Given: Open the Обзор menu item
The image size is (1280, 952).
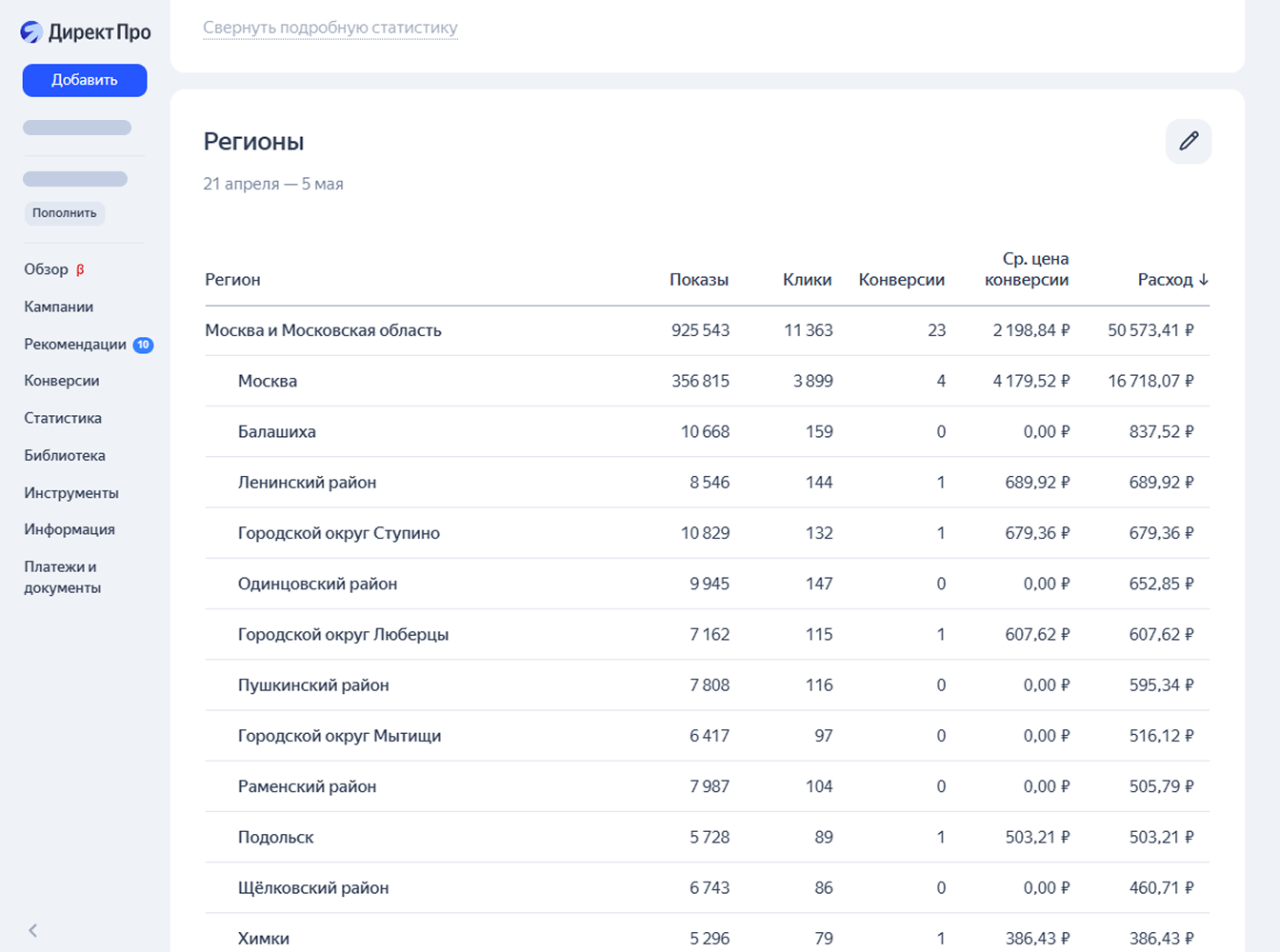Looking at the screenshot, I should [47, 269].
